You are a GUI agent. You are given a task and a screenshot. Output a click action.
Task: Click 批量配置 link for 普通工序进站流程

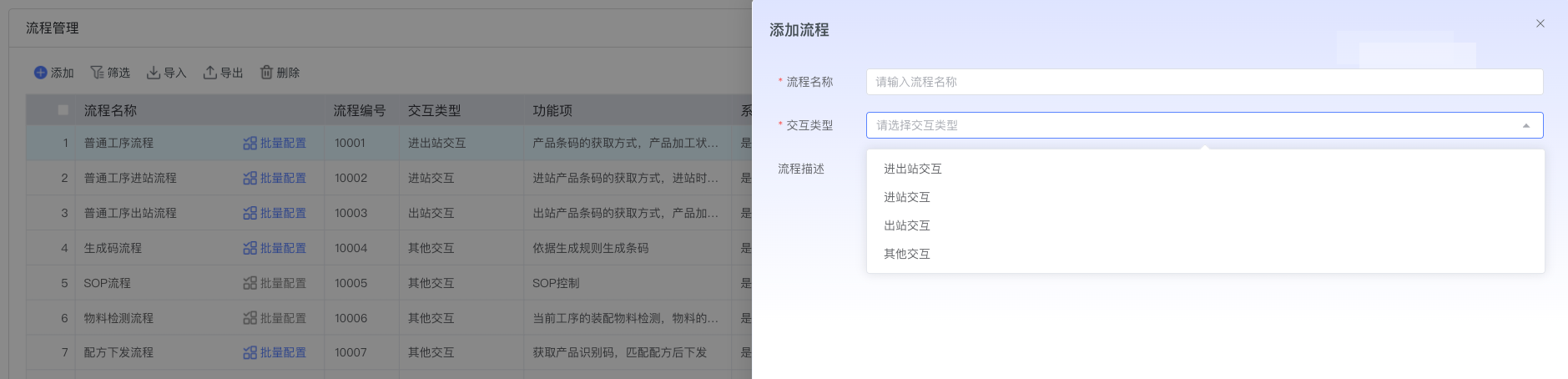coord(282,179)
